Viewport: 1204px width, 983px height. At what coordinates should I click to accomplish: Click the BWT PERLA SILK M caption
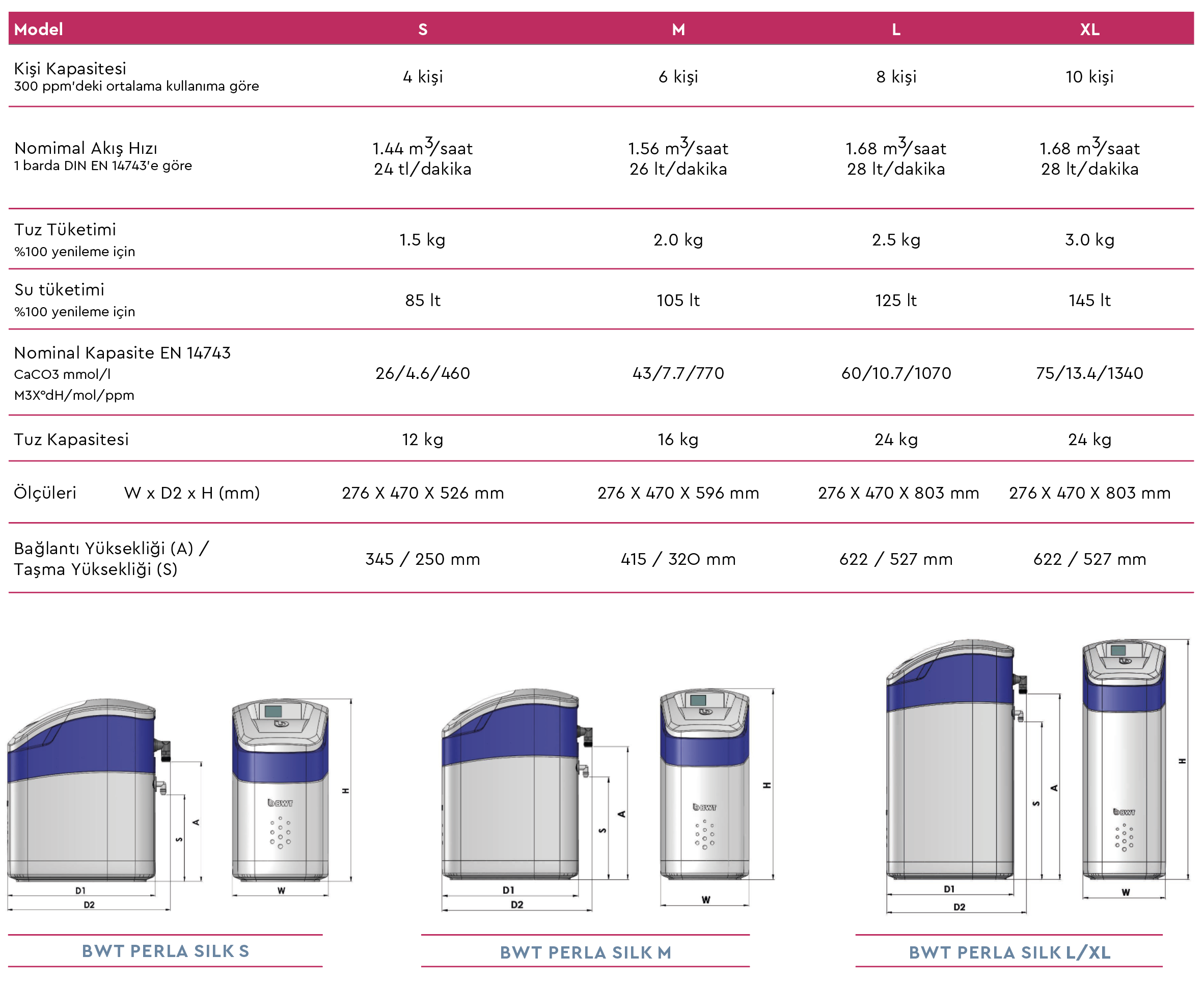[586, 952]
